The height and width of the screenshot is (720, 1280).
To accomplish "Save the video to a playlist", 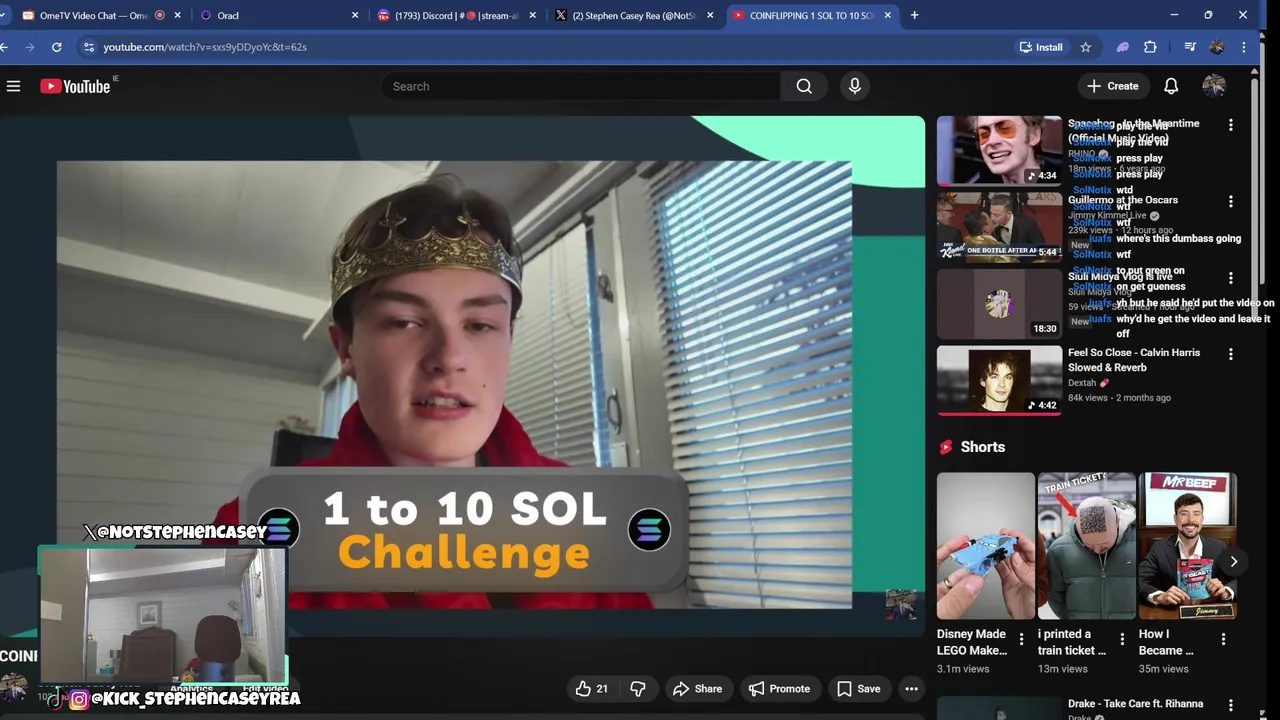I will pos(858,688).
